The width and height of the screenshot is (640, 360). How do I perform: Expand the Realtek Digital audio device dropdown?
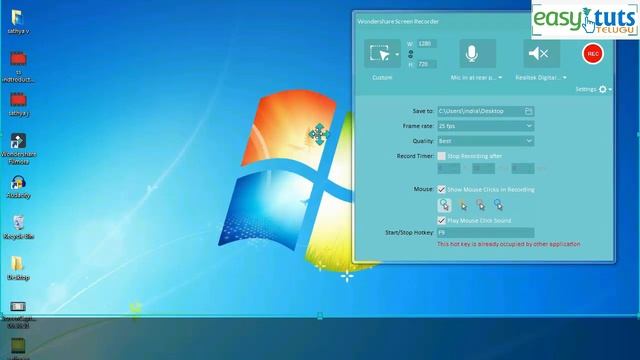[x=565, y=78]
